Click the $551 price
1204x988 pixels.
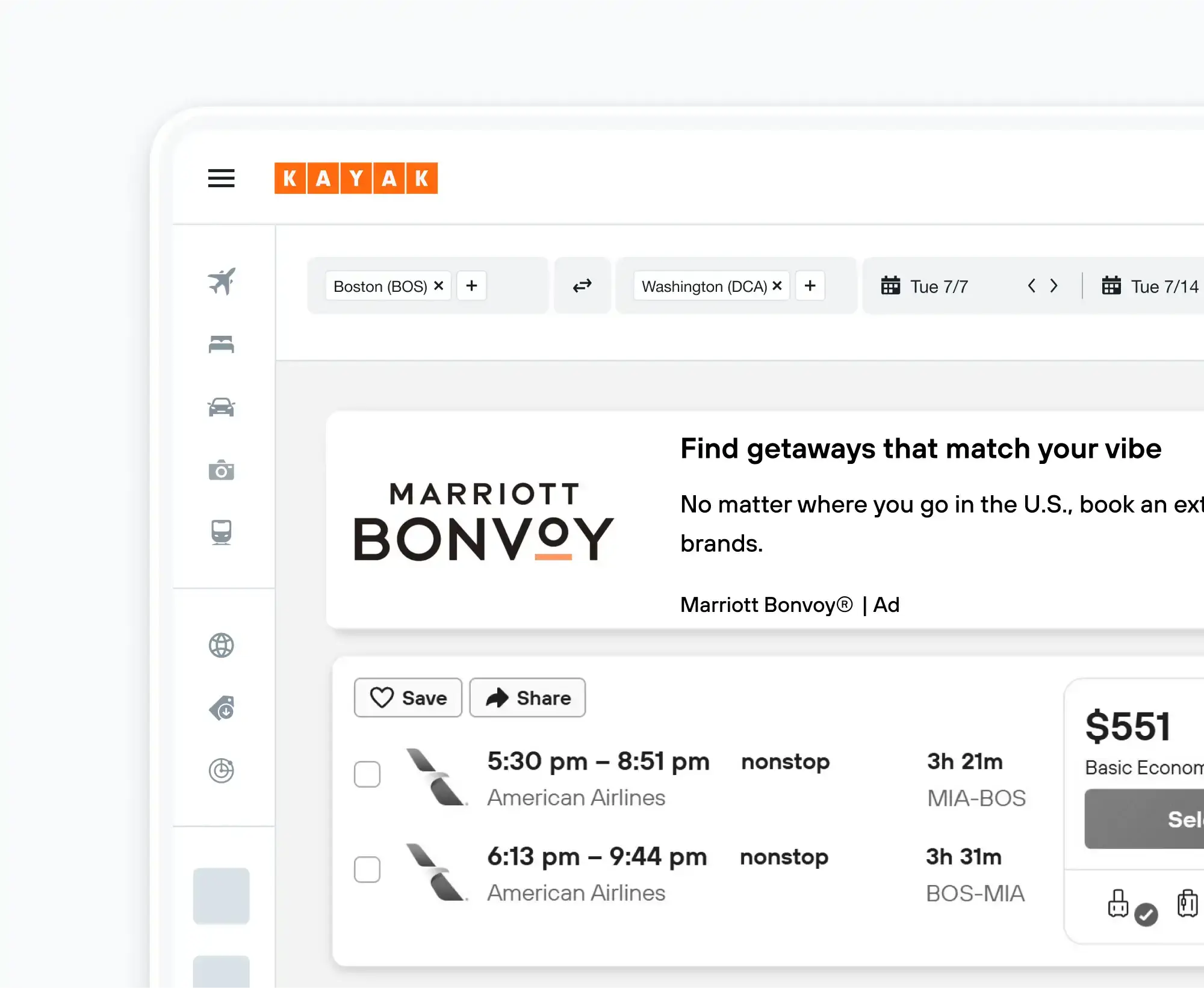tap(1128, 726)
